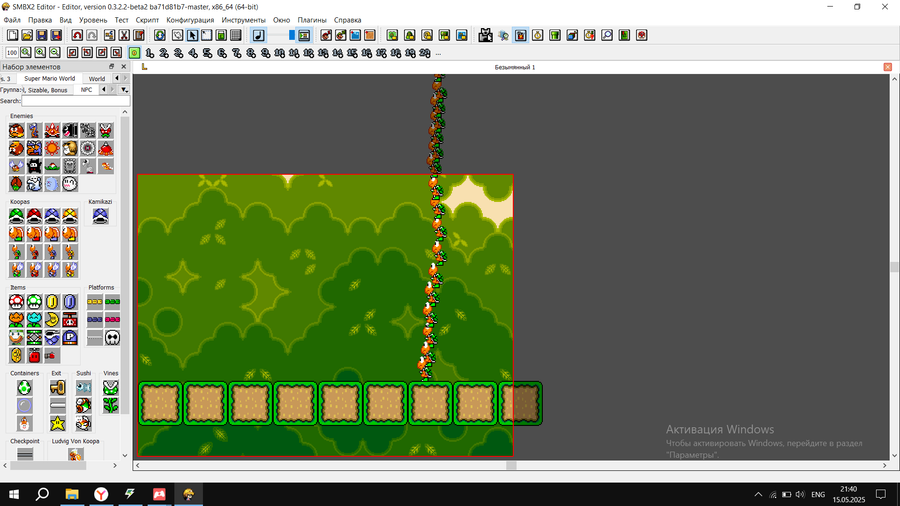The image size is (900, 506).
Task: Click the Undo arrow toolbar icon
Action: [77, 36]
